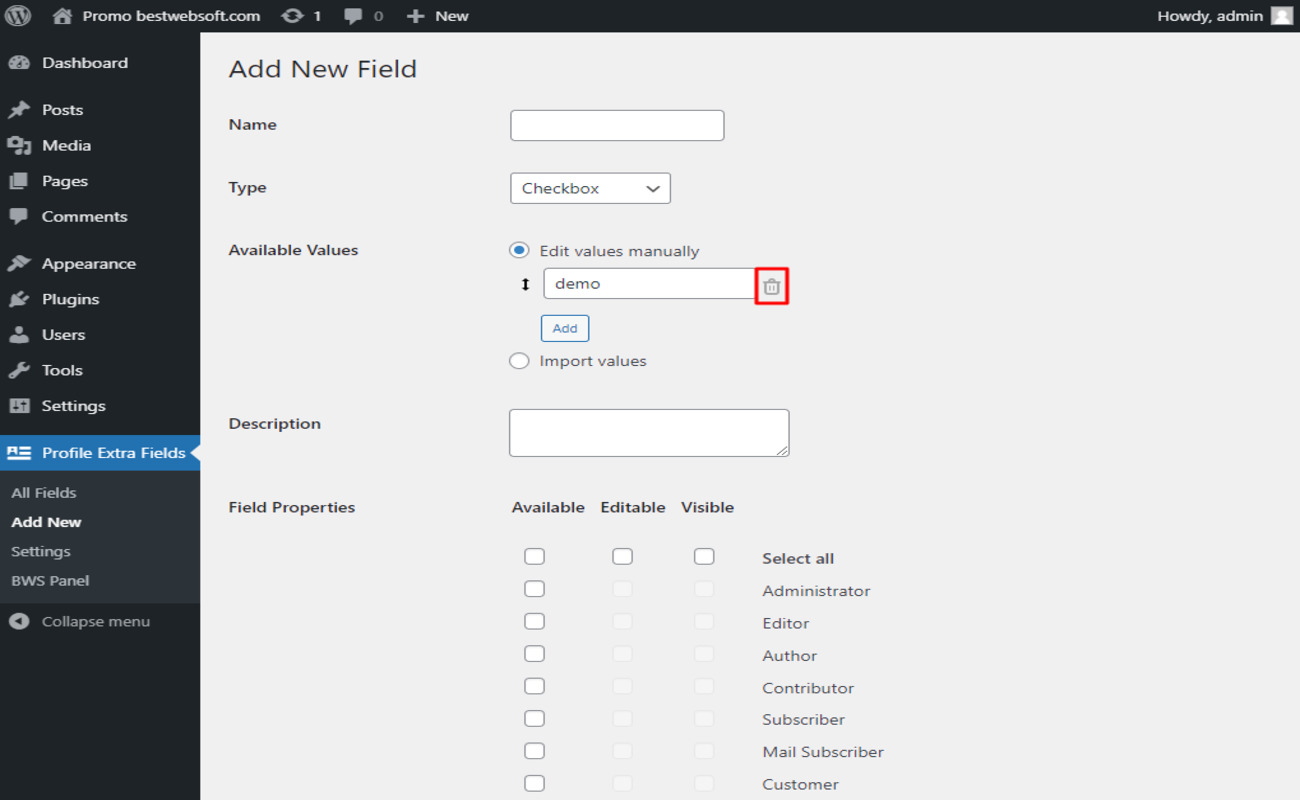The width and height of the screenshot is (1300, 800).
Task: Select Edit values manually radio button
Action: (519, 250)
